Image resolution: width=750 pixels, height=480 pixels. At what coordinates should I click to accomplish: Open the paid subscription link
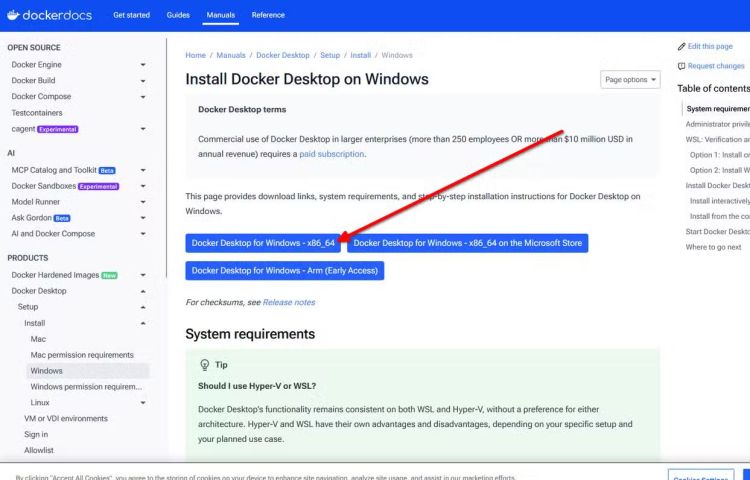point(332,154)
